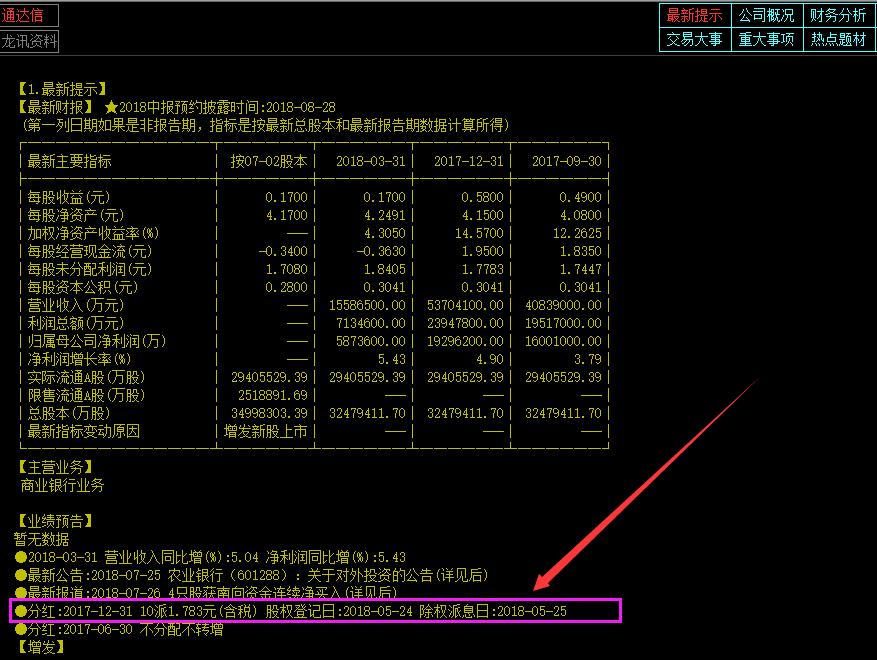Select the 2017-12-31 column header
This screenshot has height=660, width=877.
click(x=469, y=161)
